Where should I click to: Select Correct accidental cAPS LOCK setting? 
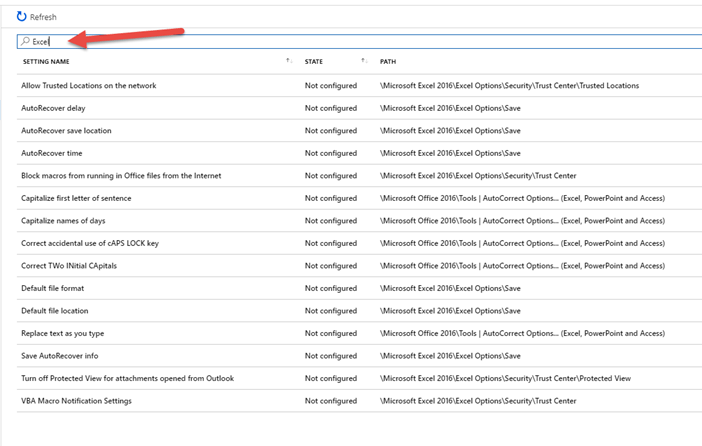[x=90, y=243]
